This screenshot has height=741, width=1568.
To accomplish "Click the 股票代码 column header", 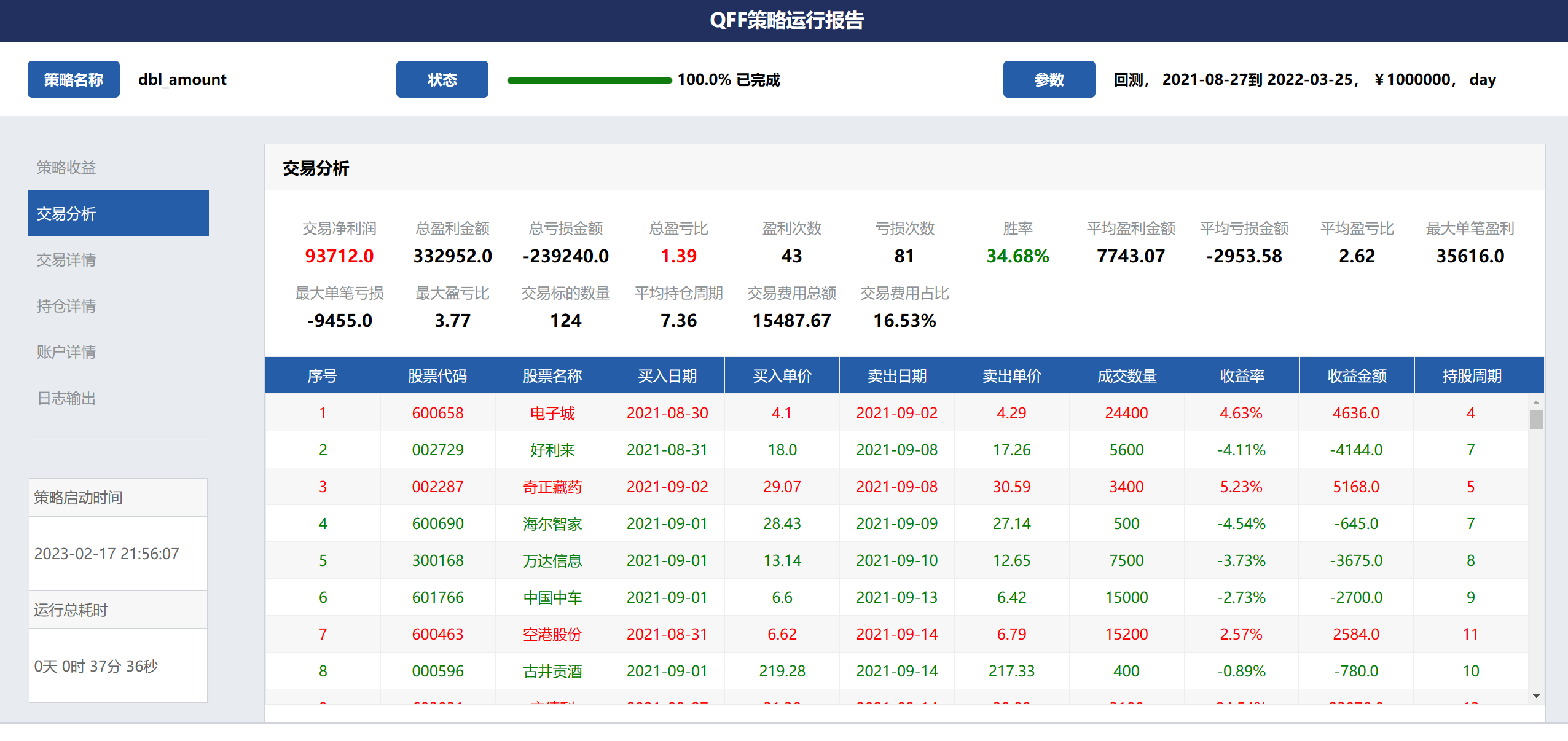I will tap(437, 375).
